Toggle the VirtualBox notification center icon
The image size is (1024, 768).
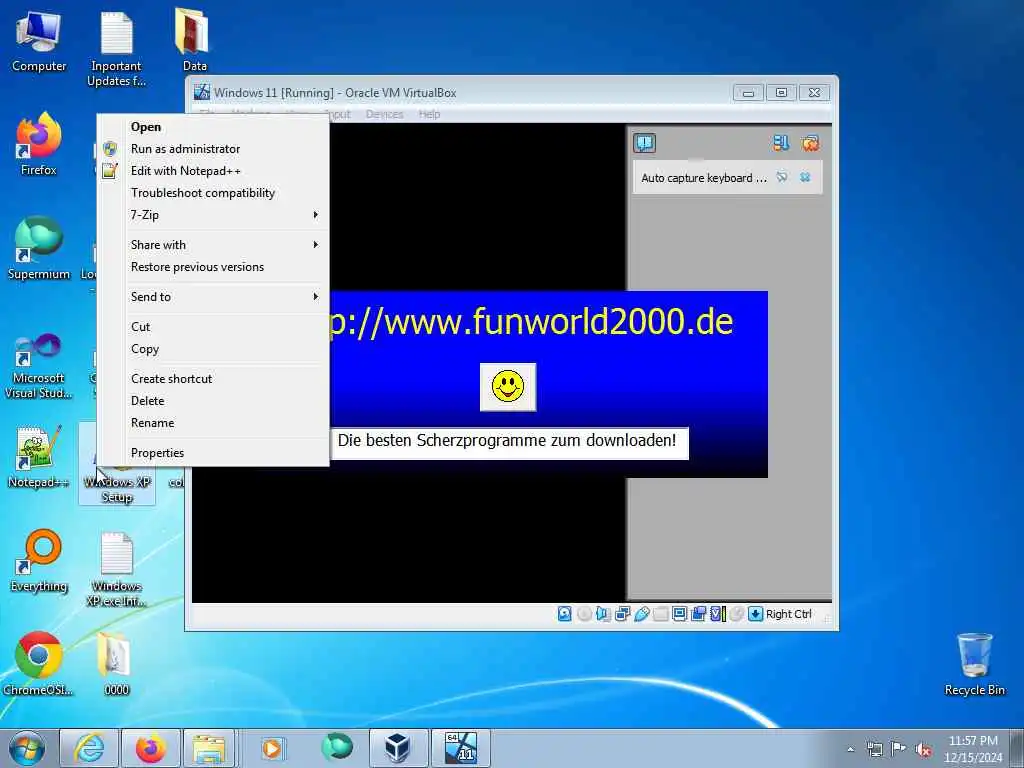645,143
